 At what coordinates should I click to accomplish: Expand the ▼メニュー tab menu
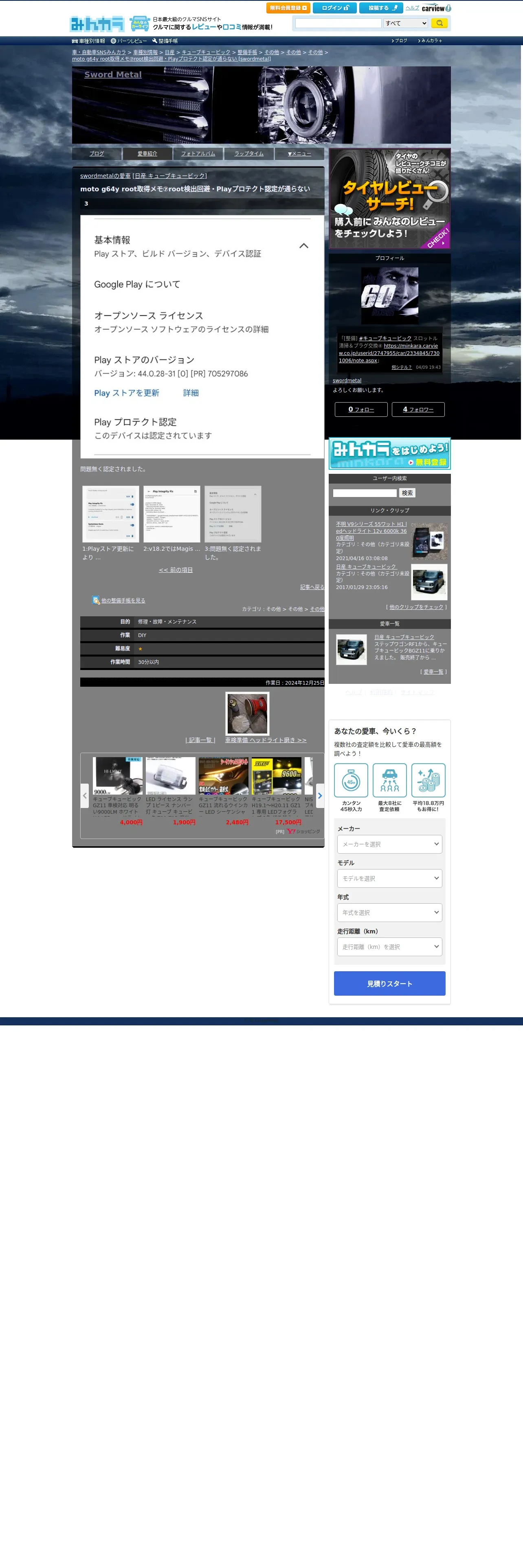tap(299, 153)
